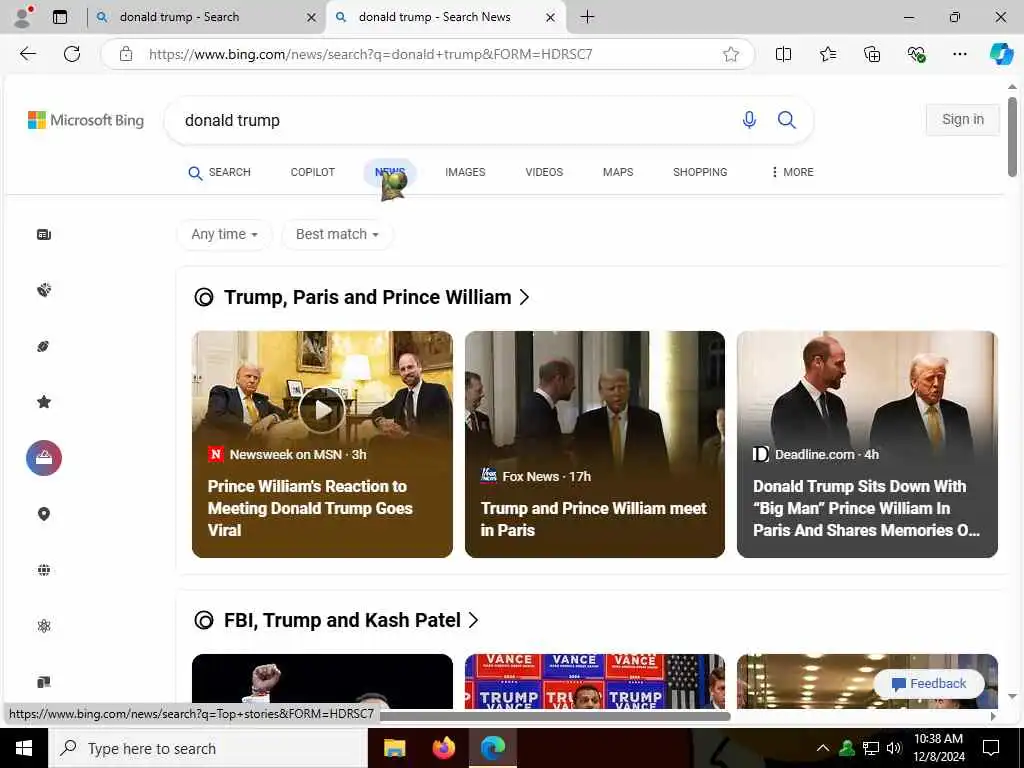This screenshot has width=1024, height=768.
Task: Open Browser essentials heart icon
Action: (x=916, y=54)
